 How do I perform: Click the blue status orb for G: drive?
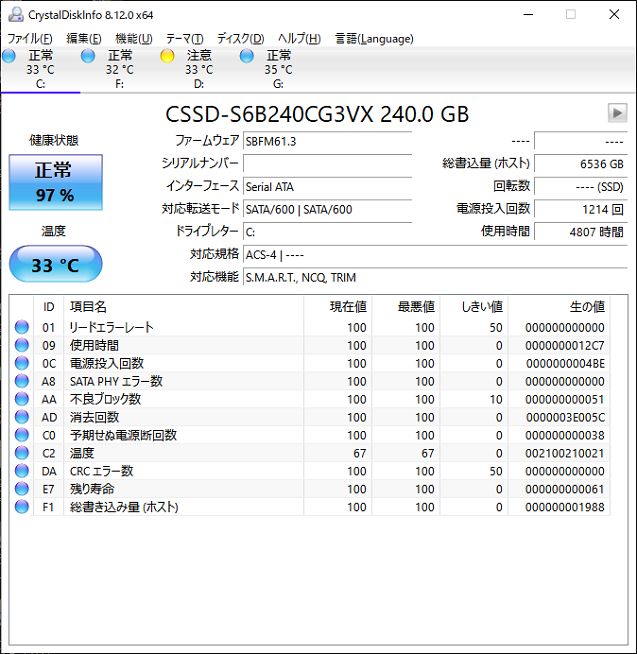pyautogui.click(x=247, y=56)
